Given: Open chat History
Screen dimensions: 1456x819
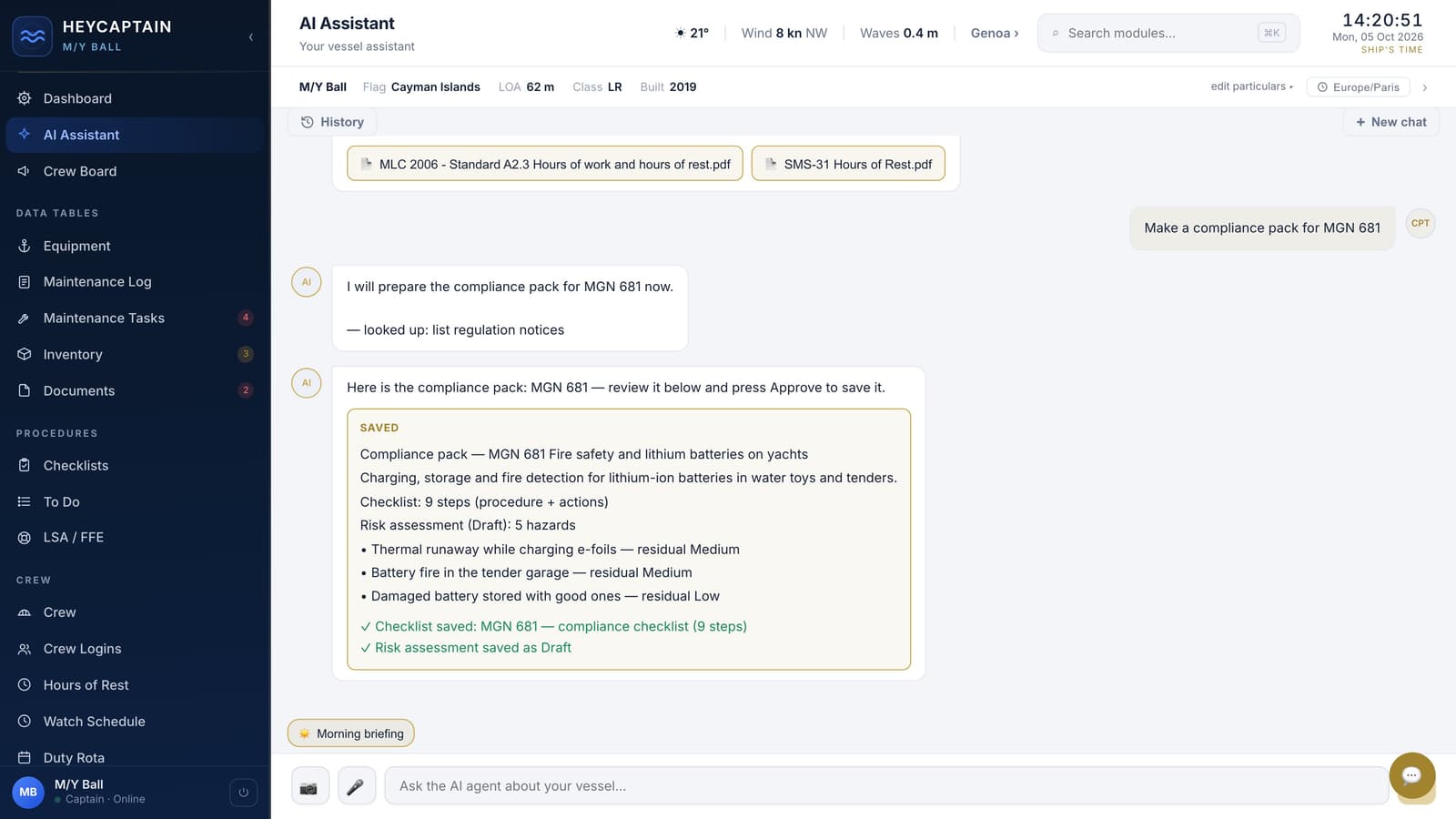Looking at the screenshot, I should [332, 122].
